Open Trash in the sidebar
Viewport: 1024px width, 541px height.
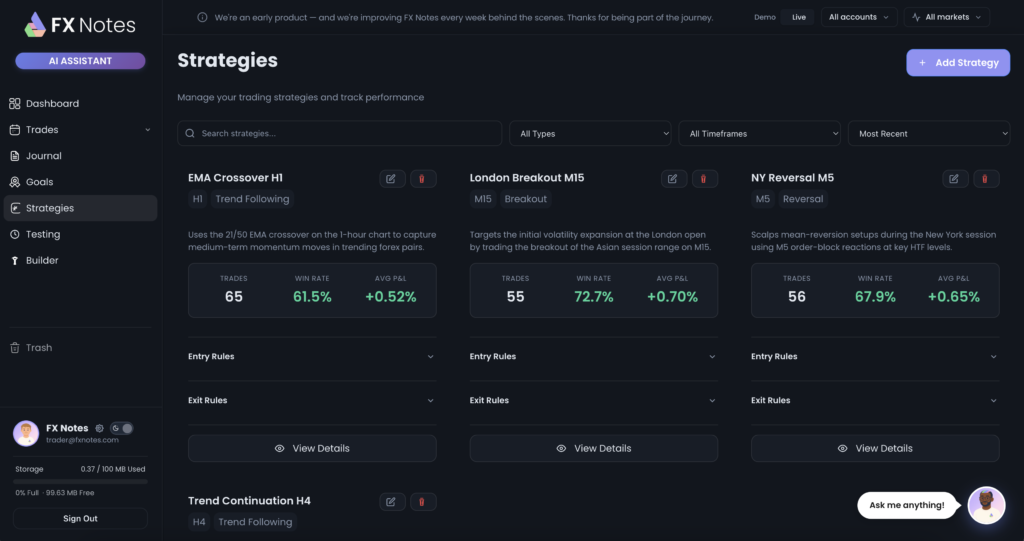(x=39, y=348)
